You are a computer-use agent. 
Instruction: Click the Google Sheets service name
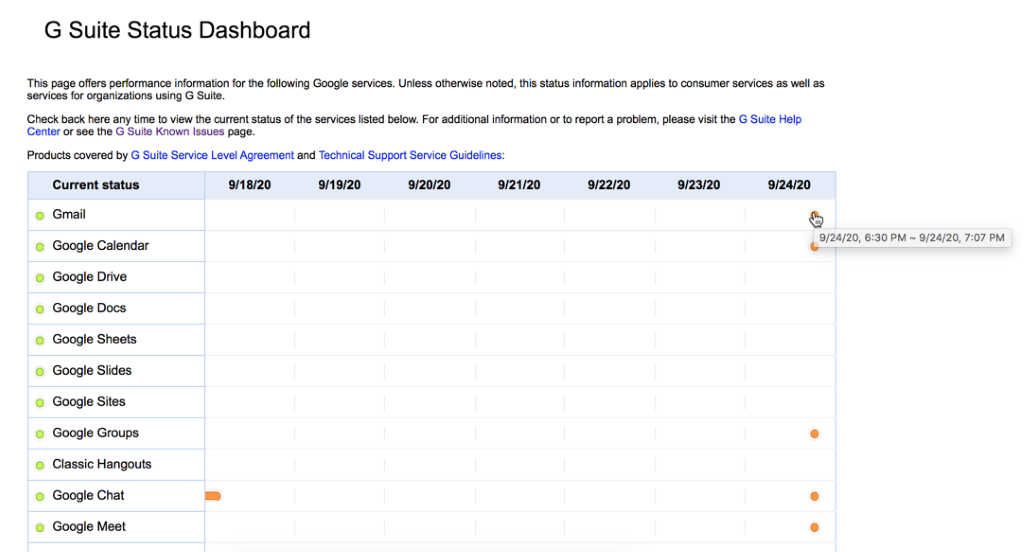[95, 339]
